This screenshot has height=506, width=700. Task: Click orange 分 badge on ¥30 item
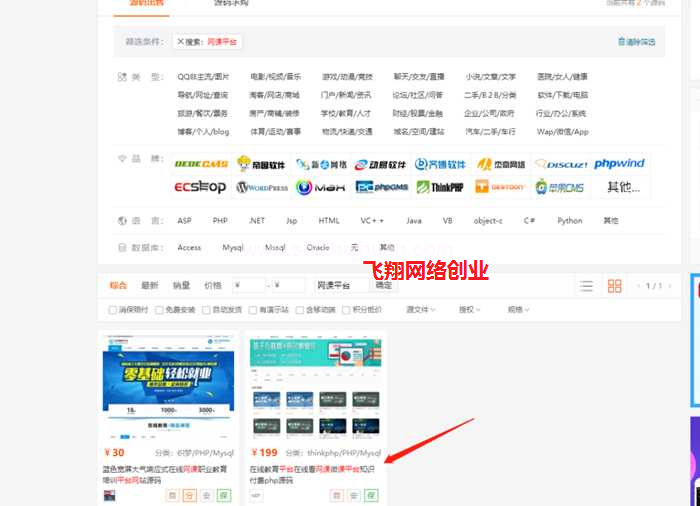[190, 495]
